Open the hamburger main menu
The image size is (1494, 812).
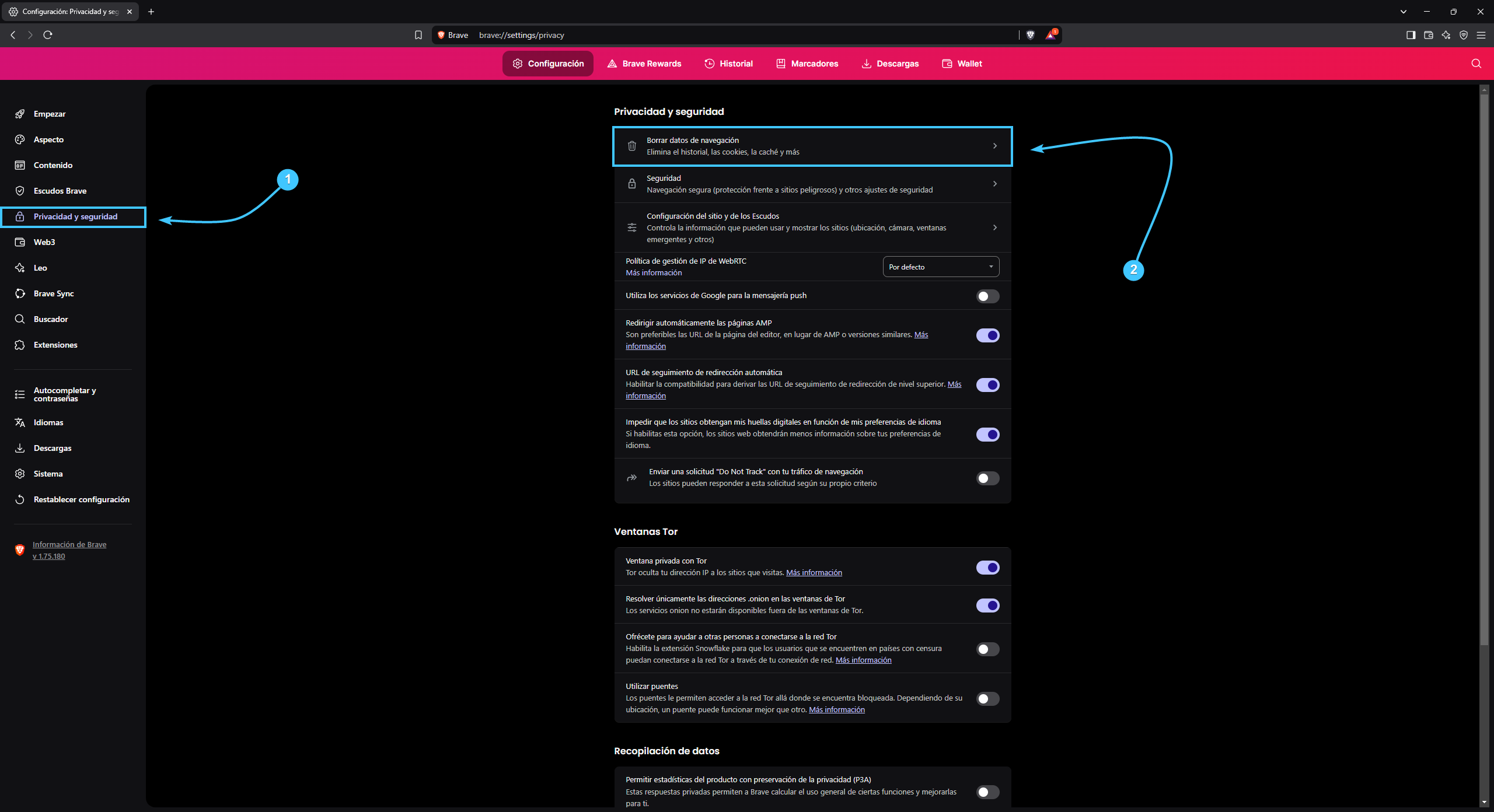click(x=1481, y=35)
